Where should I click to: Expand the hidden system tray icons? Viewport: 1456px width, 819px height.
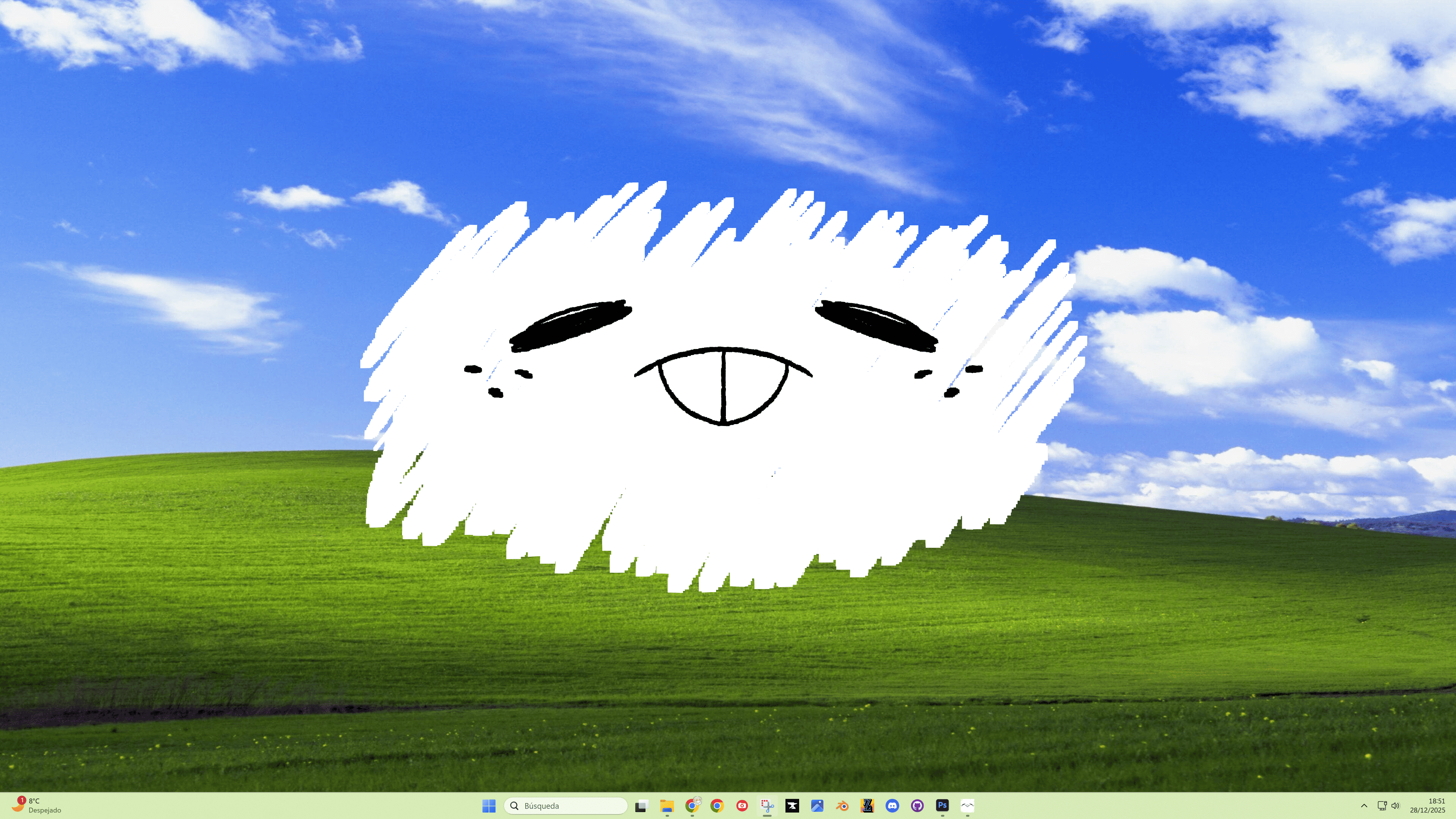(1364, 805)
